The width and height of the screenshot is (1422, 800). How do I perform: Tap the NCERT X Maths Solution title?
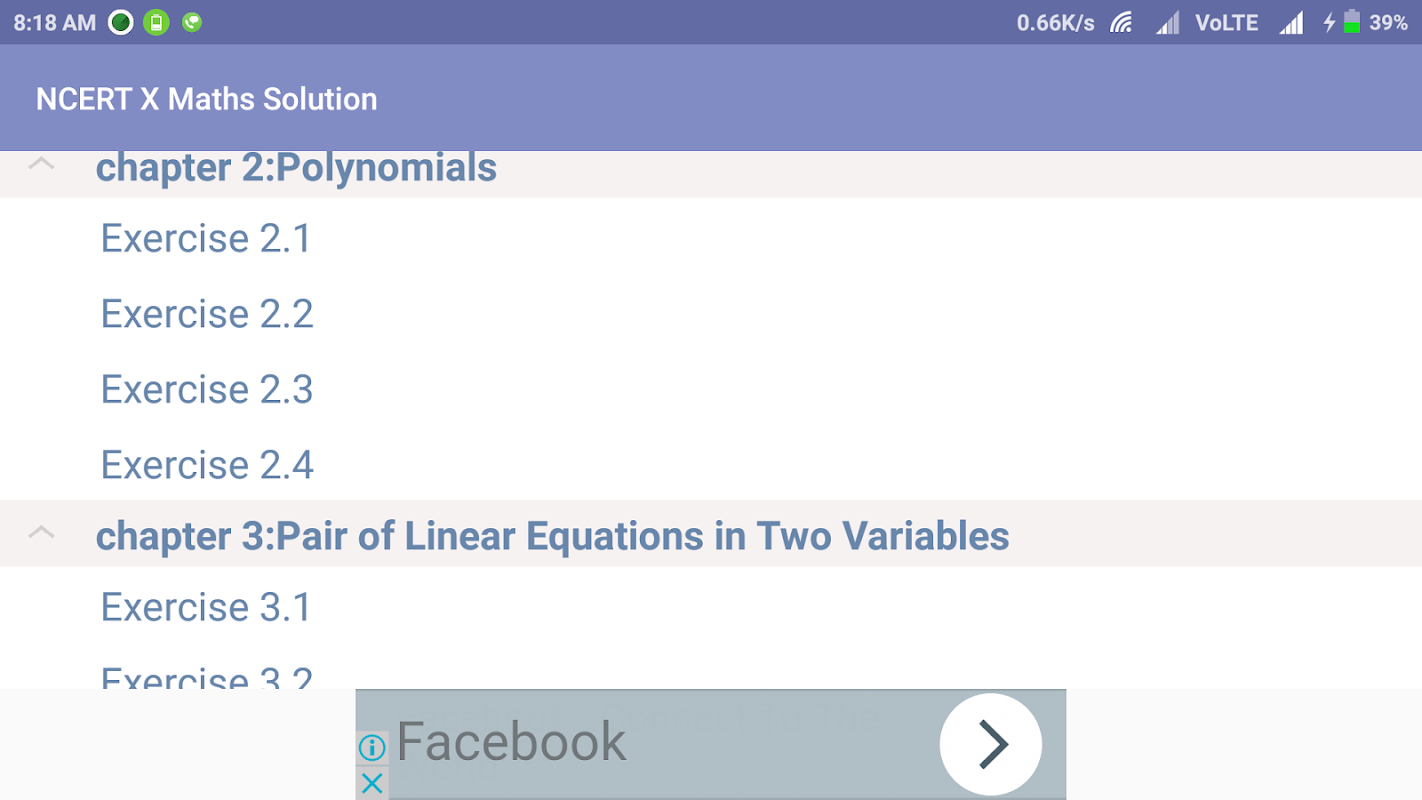coord(207,99)
